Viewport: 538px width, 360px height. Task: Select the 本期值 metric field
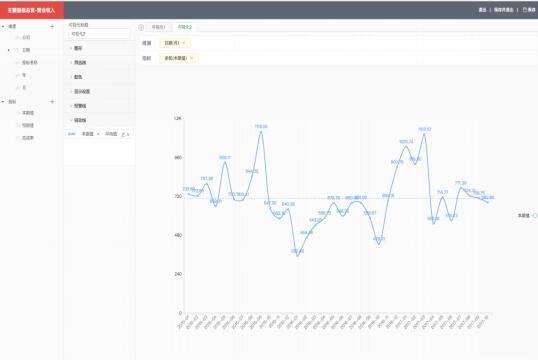click(28, 113)
